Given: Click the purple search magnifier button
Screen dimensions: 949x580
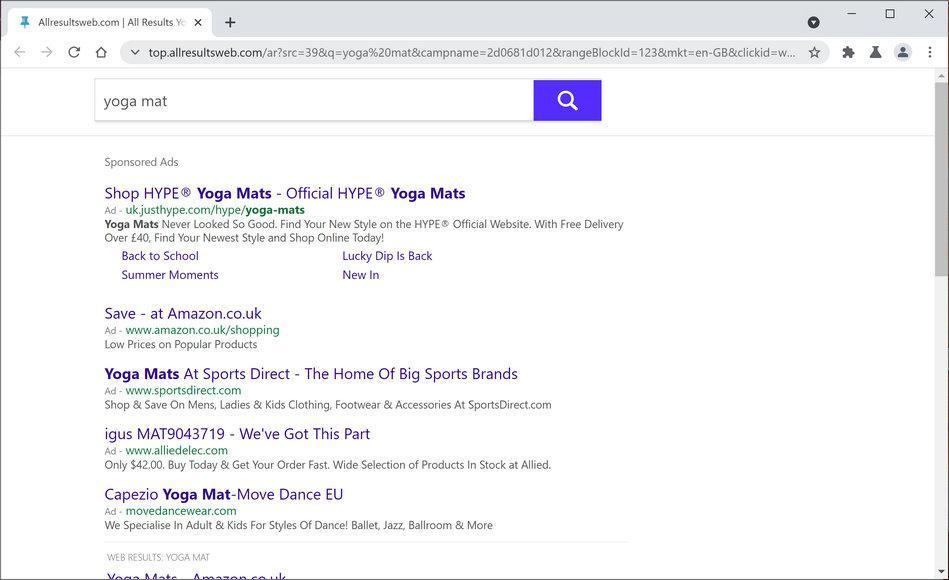Looking at the screenshot, I should [567, 100].
